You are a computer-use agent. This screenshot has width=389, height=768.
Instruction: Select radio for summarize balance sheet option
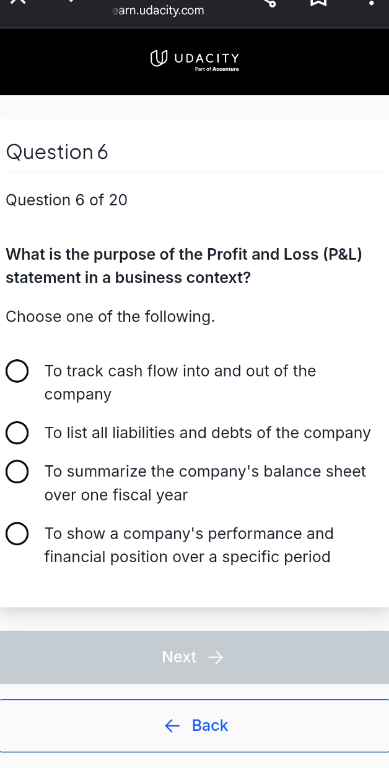[17, 472]
